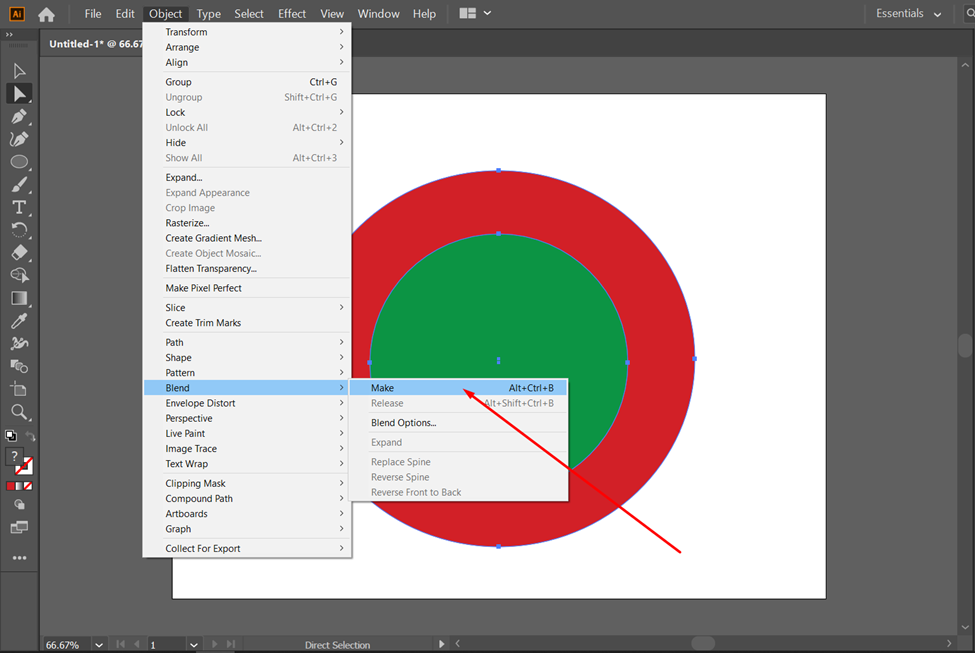
Task: Set the None mode swatch
Action: coord(28,486)
